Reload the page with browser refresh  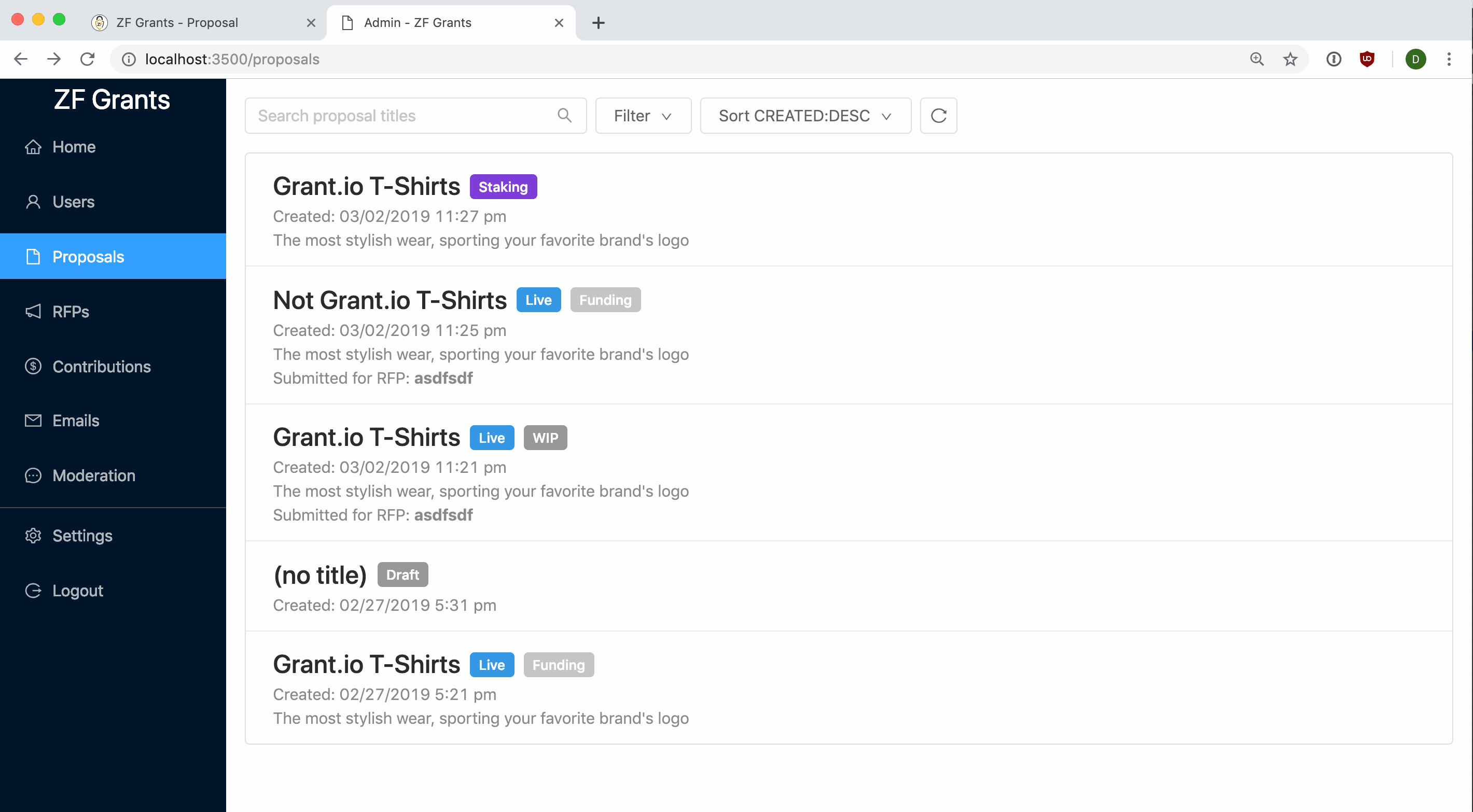click(87, 59)
